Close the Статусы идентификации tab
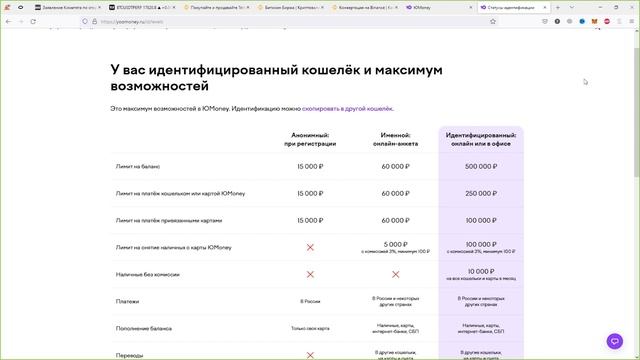Image resolution: width=640 pixels, height=360 pixels. pyautogui.click(x=544, y=7)
